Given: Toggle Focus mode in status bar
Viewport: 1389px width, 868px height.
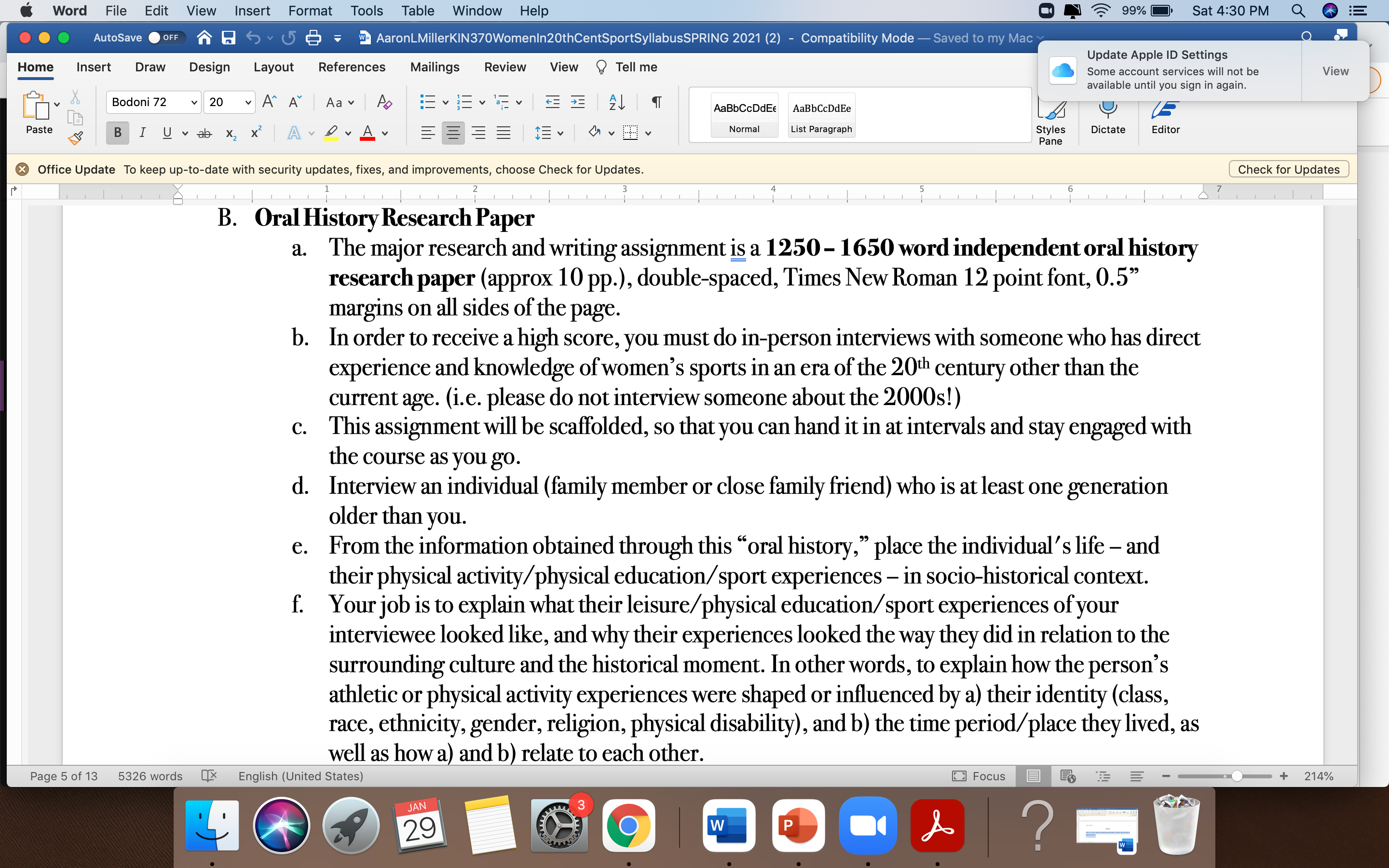Looking at the screenshot, I should [x=979, y=776].
